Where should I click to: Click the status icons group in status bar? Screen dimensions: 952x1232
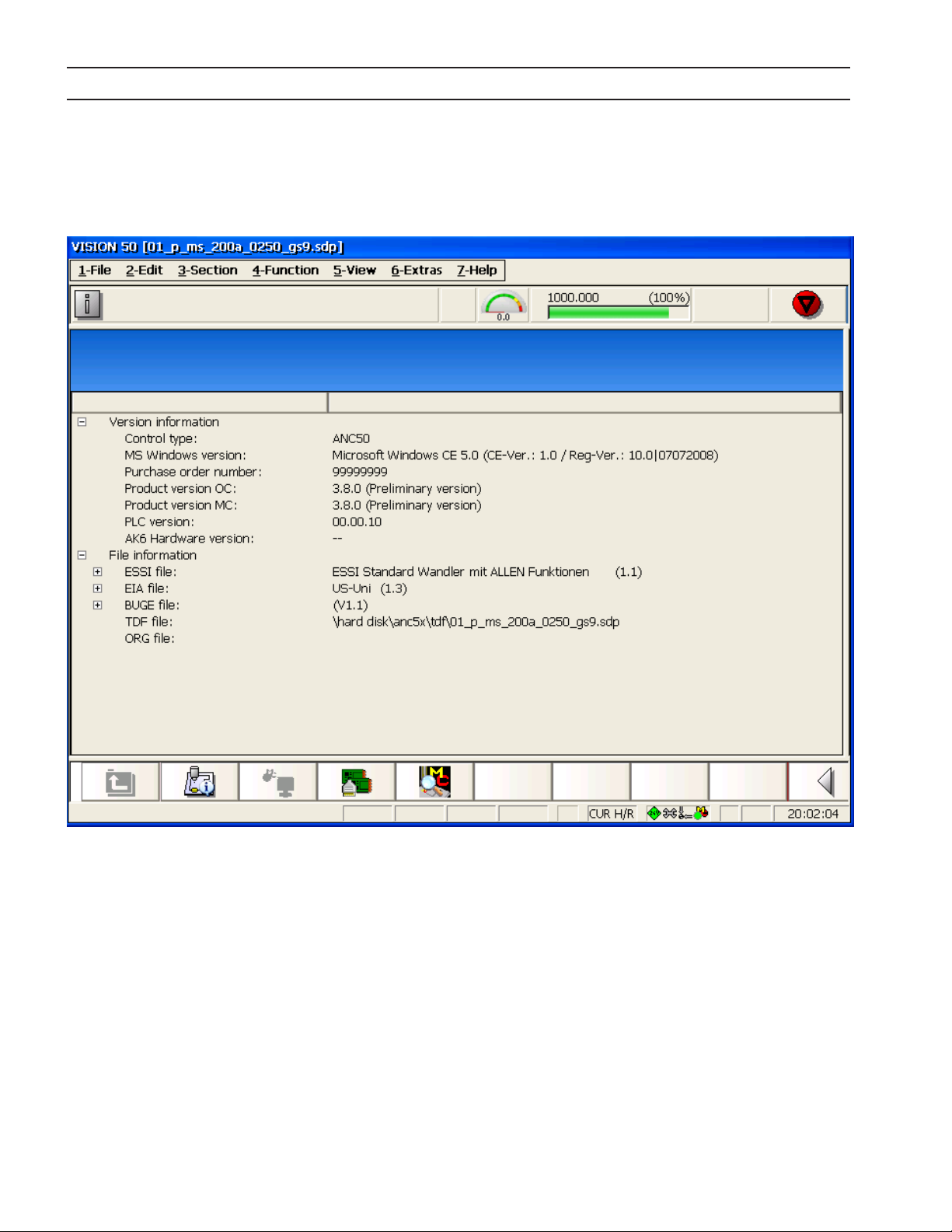pyautogui.click(x=678, y=814)
